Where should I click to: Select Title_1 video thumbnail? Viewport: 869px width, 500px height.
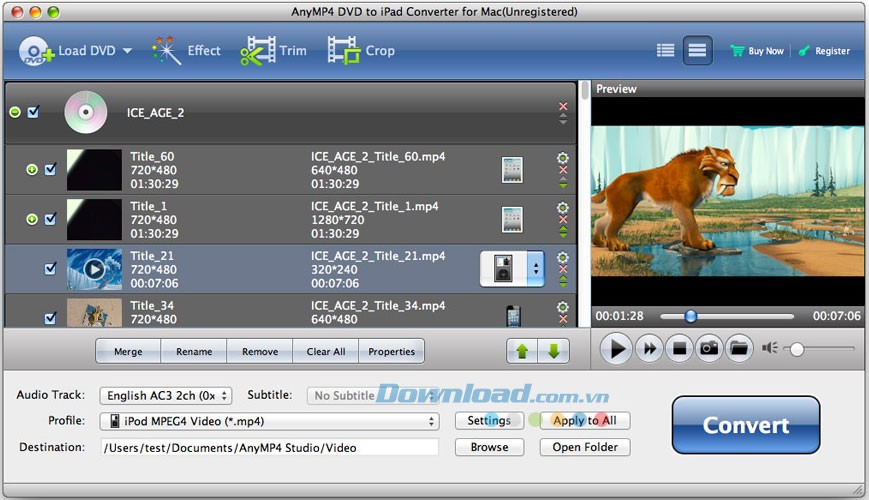coord(94,220)
